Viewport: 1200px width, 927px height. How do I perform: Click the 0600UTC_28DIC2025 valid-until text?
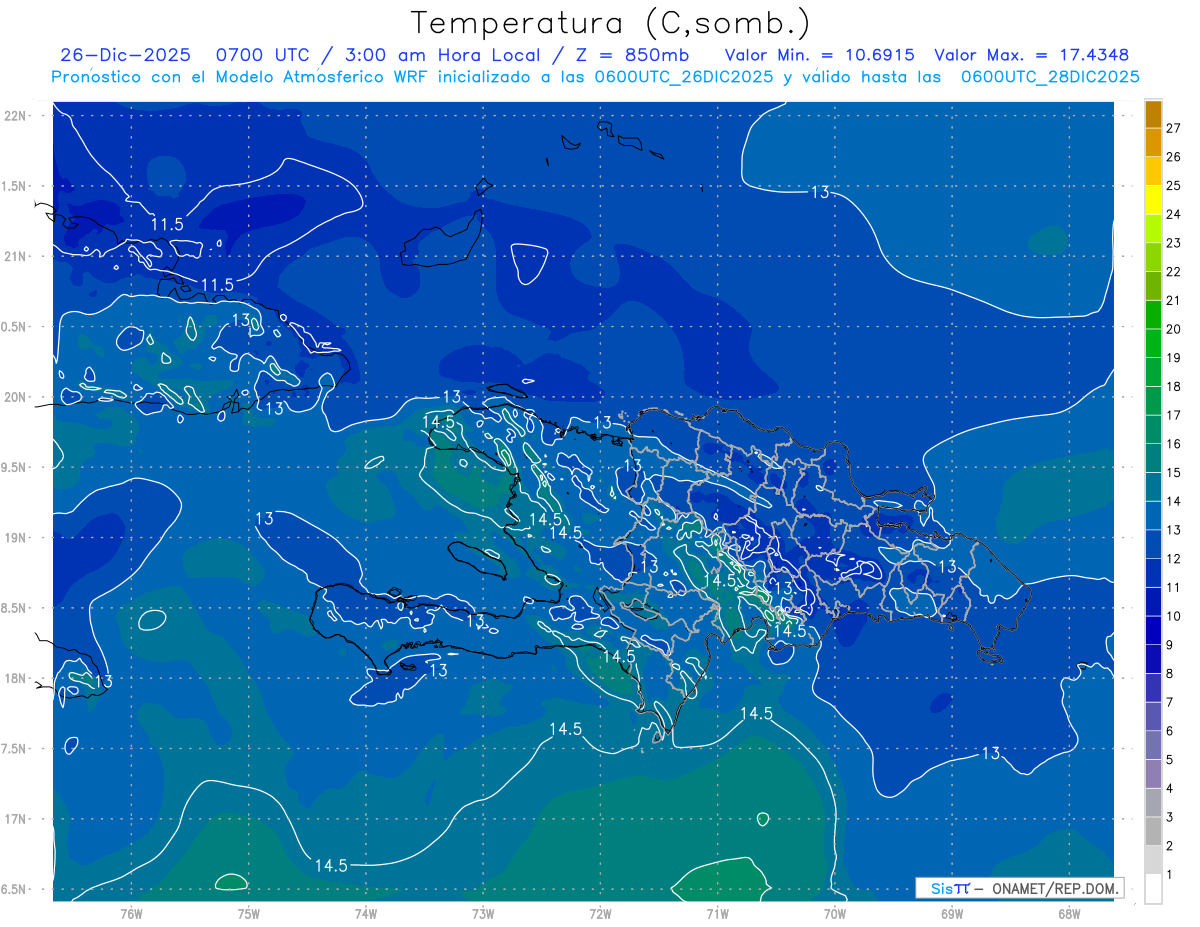click(1050, 76)
